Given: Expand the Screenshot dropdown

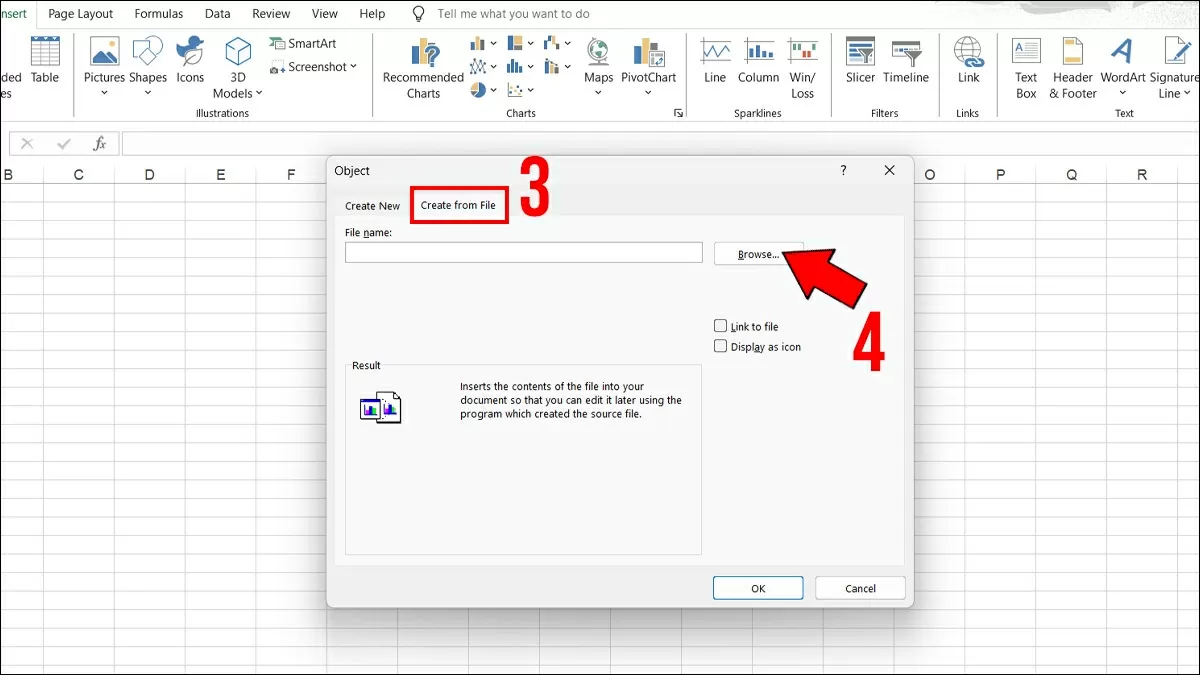Looking at the screenshot, I should point(353,67).
